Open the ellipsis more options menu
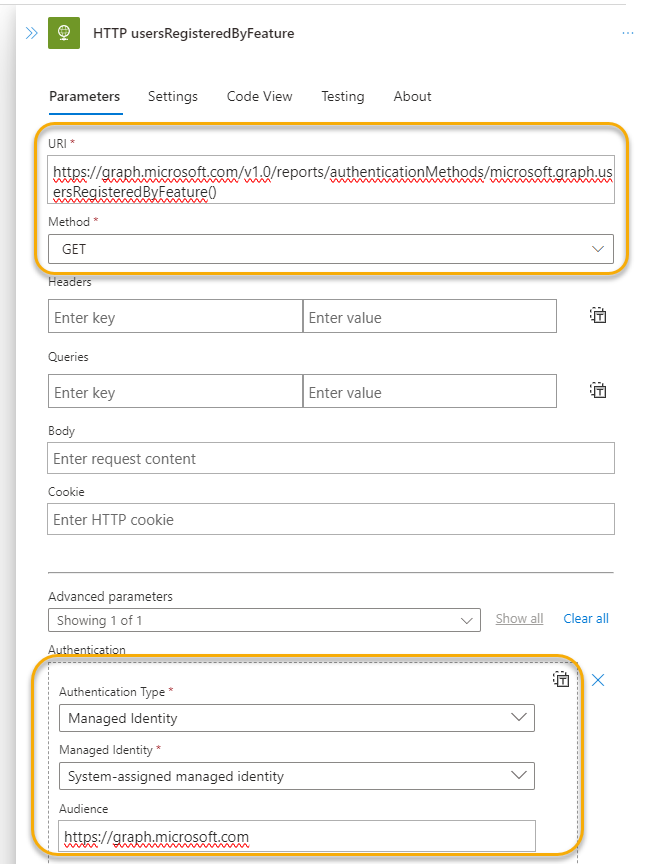This screenshot has height=864, width=646. coord(627,33)
